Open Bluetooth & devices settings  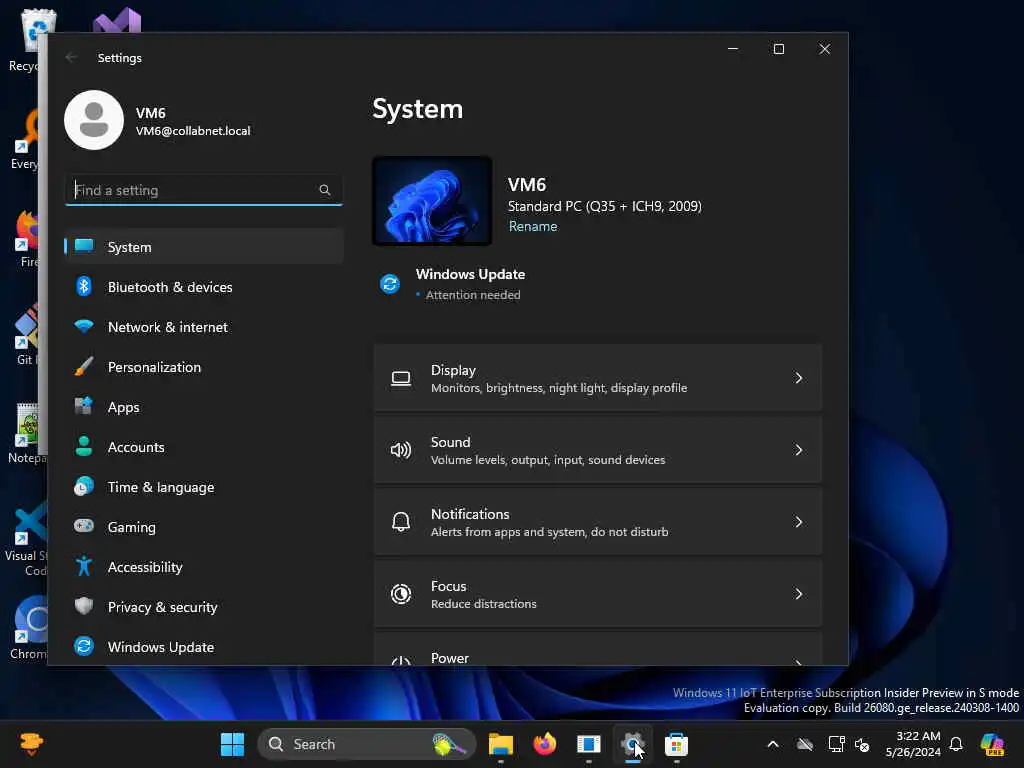point(204,287)
